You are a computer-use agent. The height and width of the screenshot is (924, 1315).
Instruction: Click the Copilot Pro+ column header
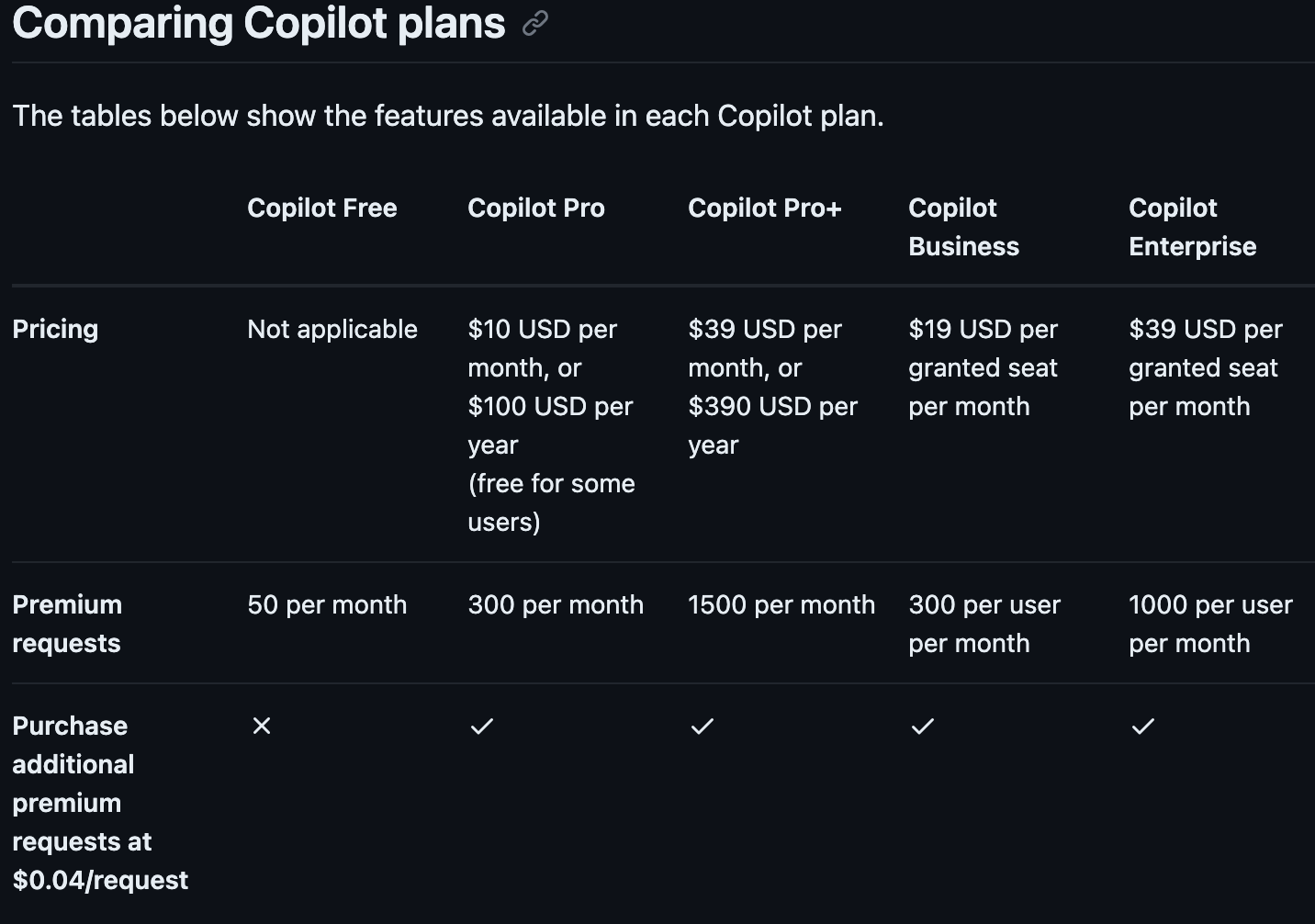(x=765, y=208)
